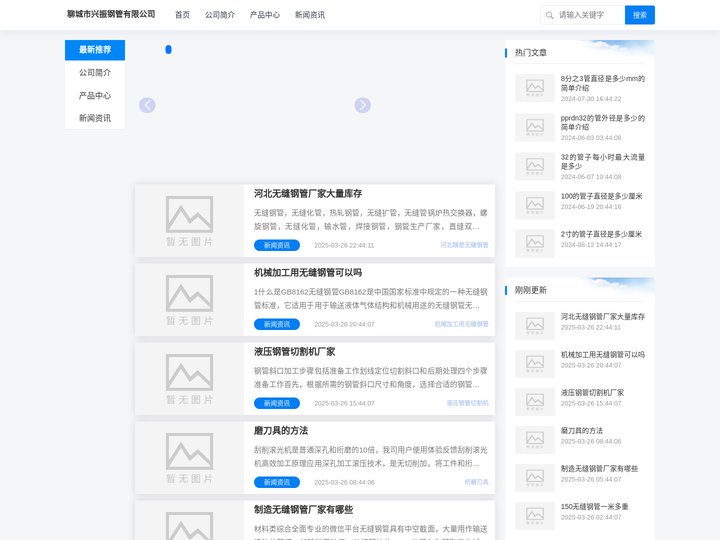Open 公司简介 in top navigation

tap(220, 15)
